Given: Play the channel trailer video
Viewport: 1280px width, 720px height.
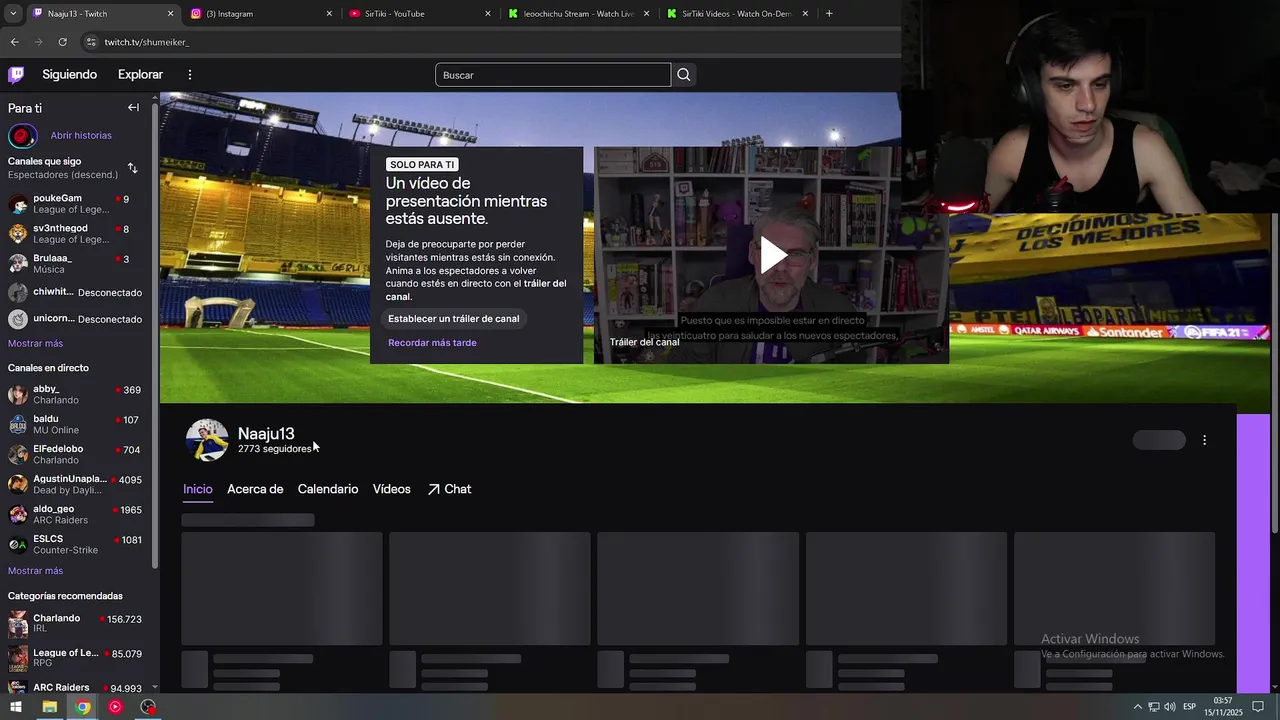Looking at the screenshot, I should 772,255.
